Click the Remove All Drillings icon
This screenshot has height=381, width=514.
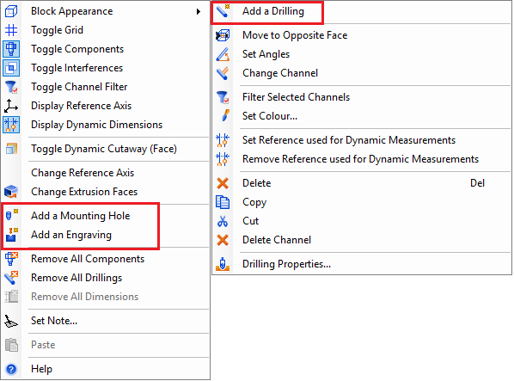coord(11,278)
